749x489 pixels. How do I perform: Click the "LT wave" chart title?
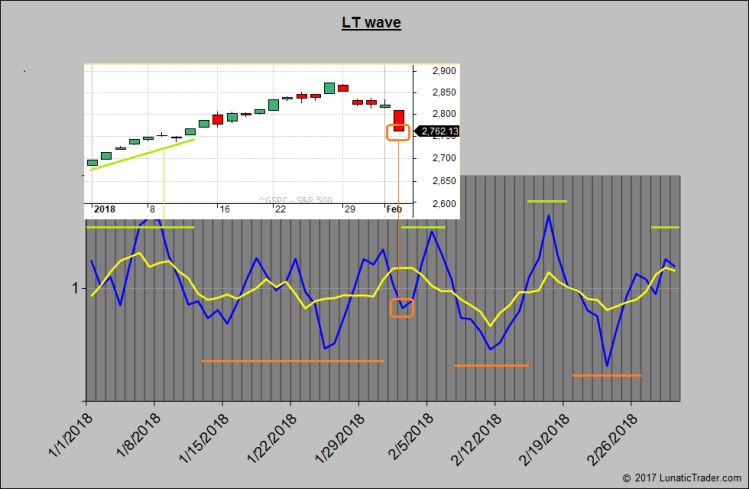(372, 23)
